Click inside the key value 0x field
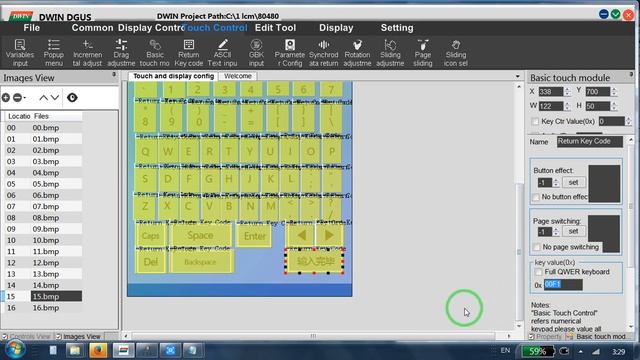Viewport: 640px width, 360px height. pyautogui.click(x=563, y=284)
